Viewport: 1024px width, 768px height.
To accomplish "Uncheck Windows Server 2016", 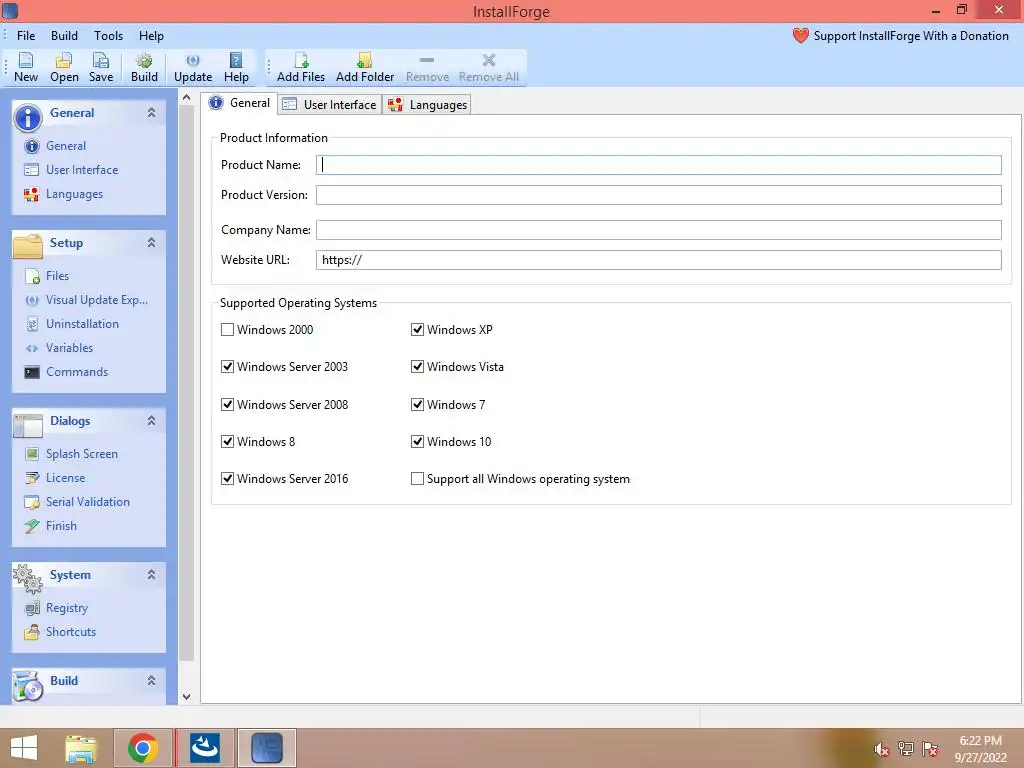I will (x=227, y=479).
